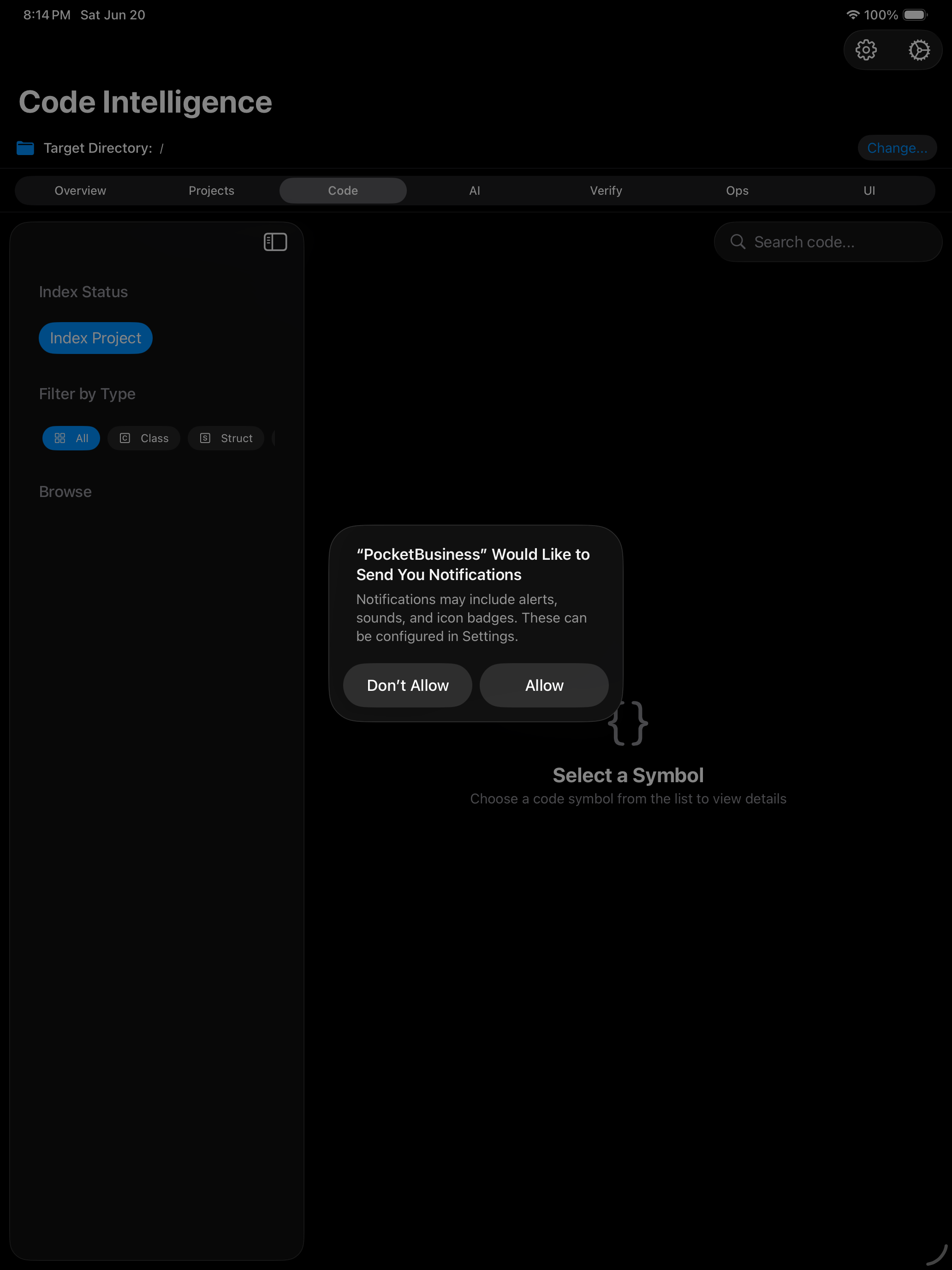Click the magnifier icon in search field
Screen dimensions: 952x1270
(x=738, y=242)
